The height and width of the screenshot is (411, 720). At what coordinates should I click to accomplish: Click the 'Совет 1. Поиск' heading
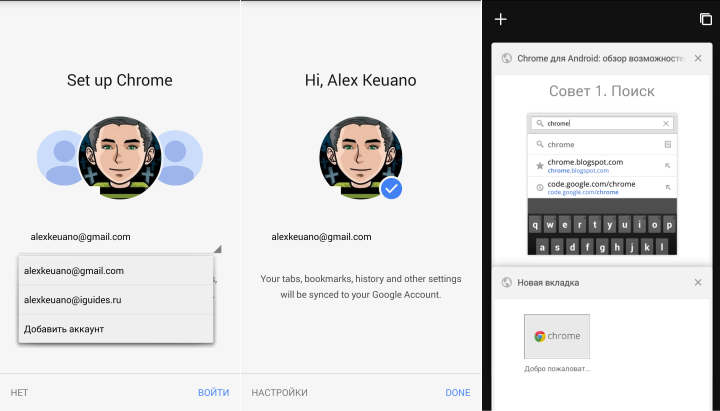click(602, 91)
